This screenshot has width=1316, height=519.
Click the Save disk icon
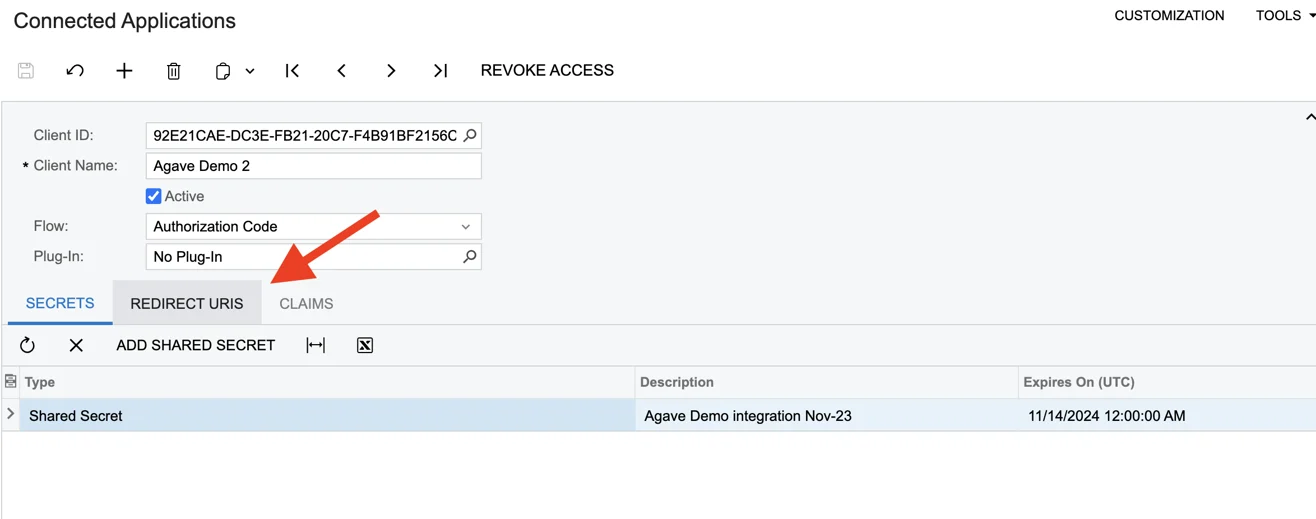(x=26, y=70)
